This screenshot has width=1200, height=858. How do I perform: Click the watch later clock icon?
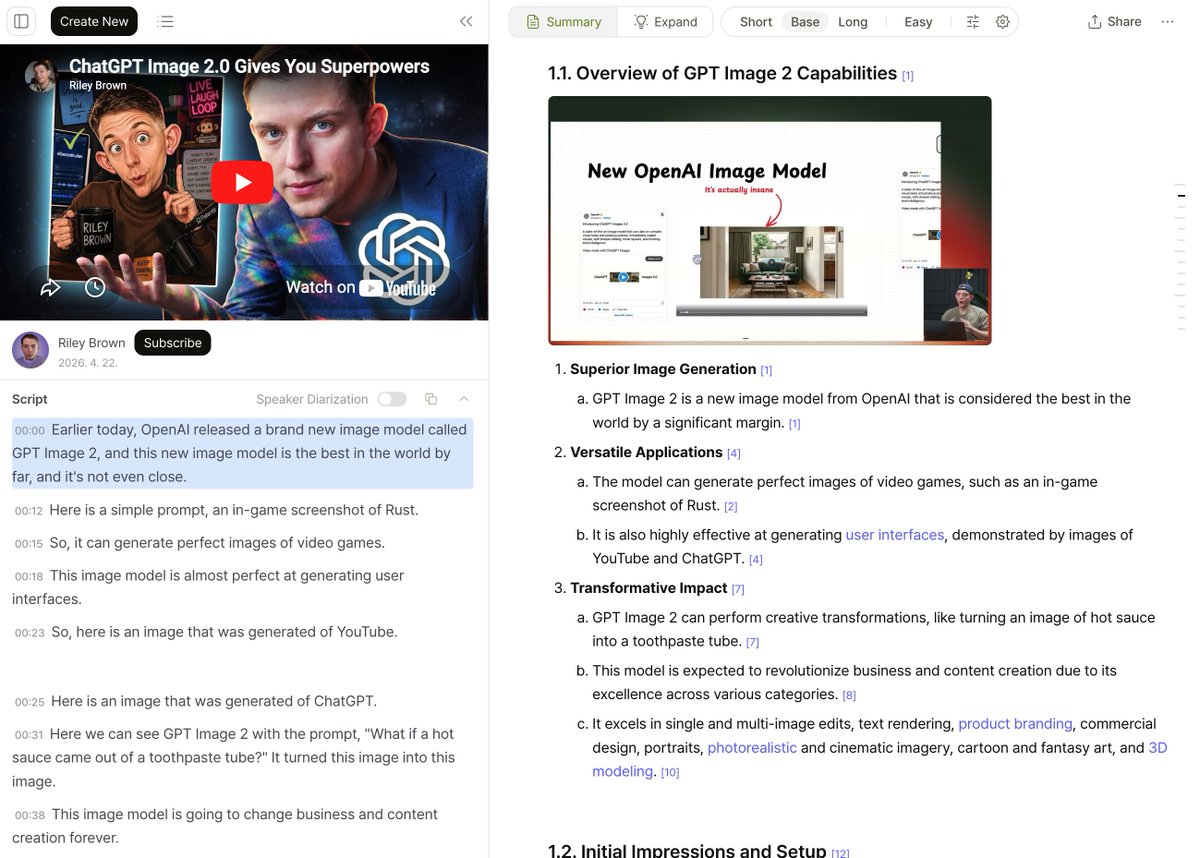click(95, 288)
